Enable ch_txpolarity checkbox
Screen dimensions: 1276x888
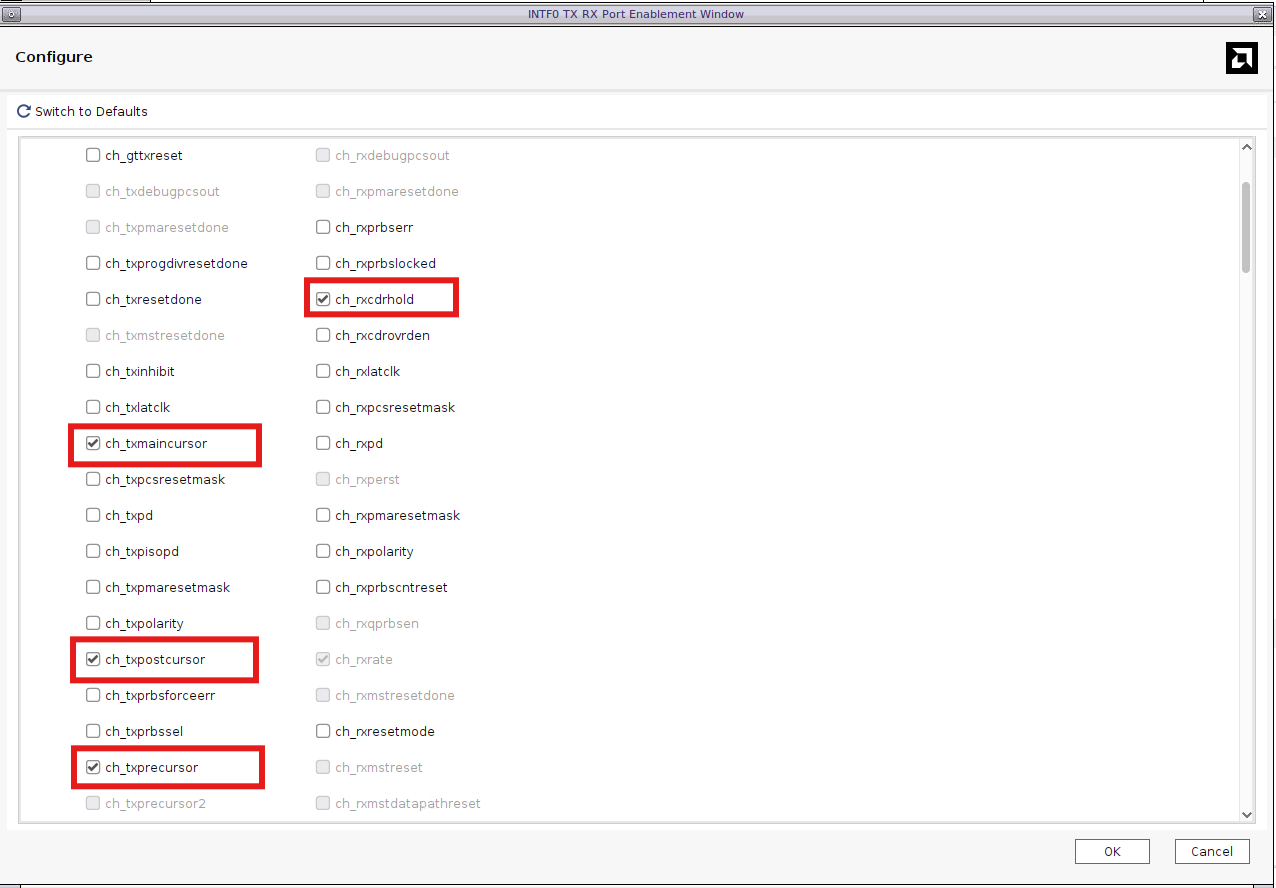(x=93, y=623)
